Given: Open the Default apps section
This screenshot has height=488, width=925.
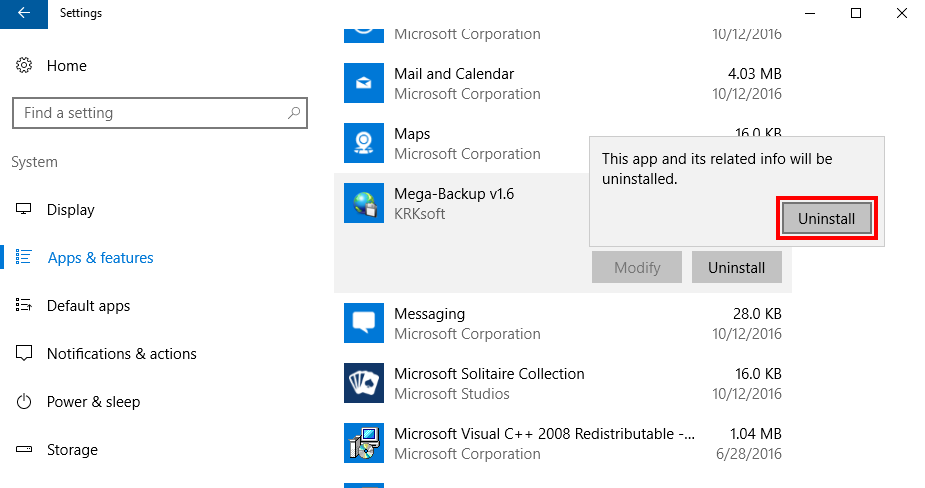Looking at the screenshot, I should coord(88,306).
